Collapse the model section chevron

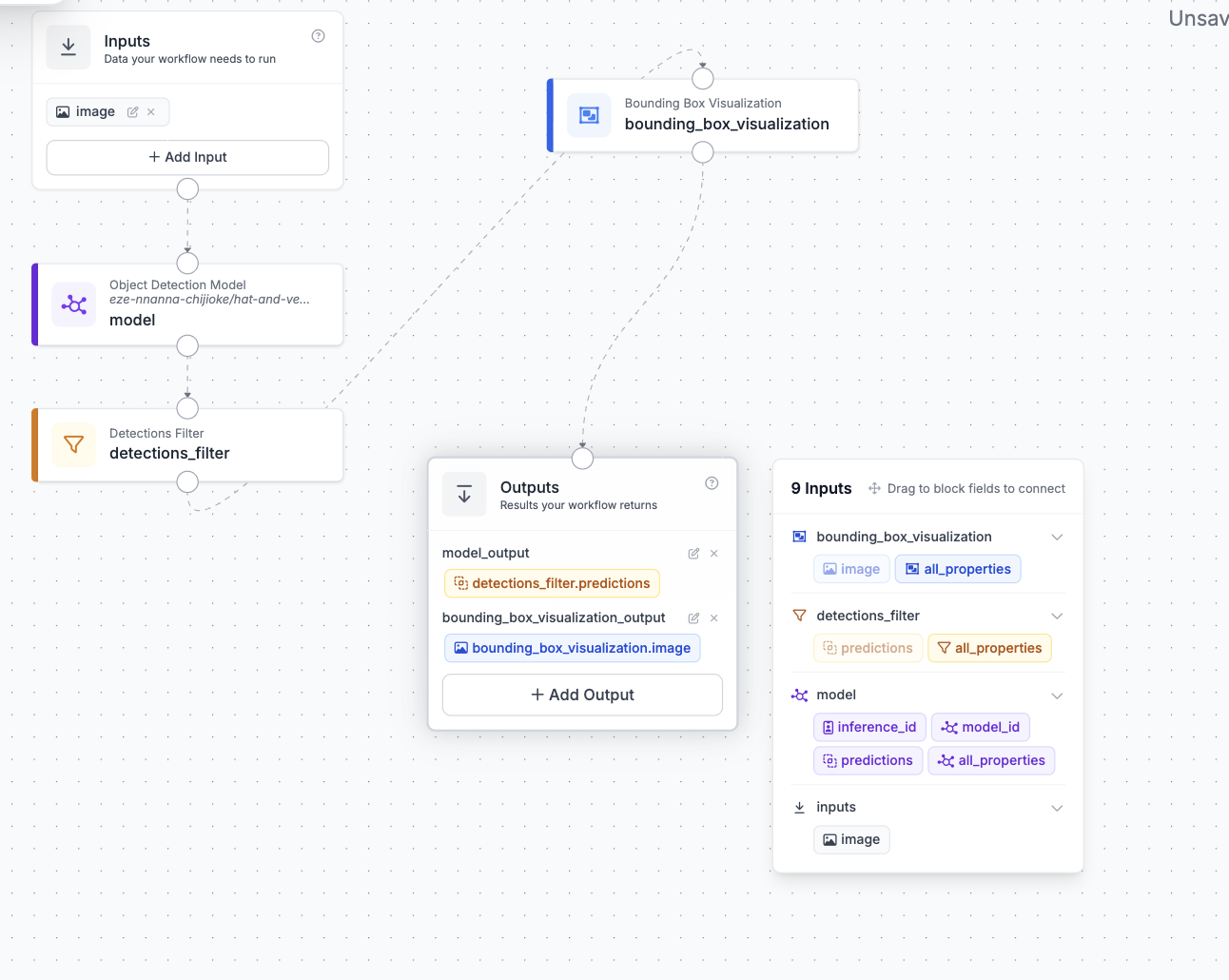pyautogui.click(x=1057, y=696)
